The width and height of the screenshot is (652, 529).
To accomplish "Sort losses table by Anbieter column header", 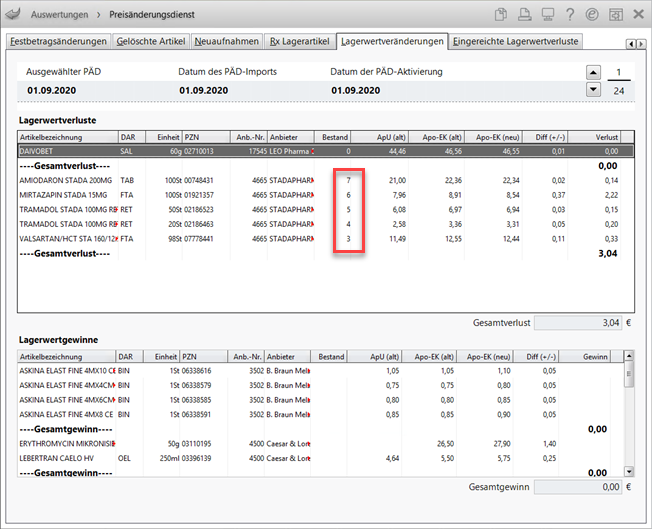I will [291, 137].
